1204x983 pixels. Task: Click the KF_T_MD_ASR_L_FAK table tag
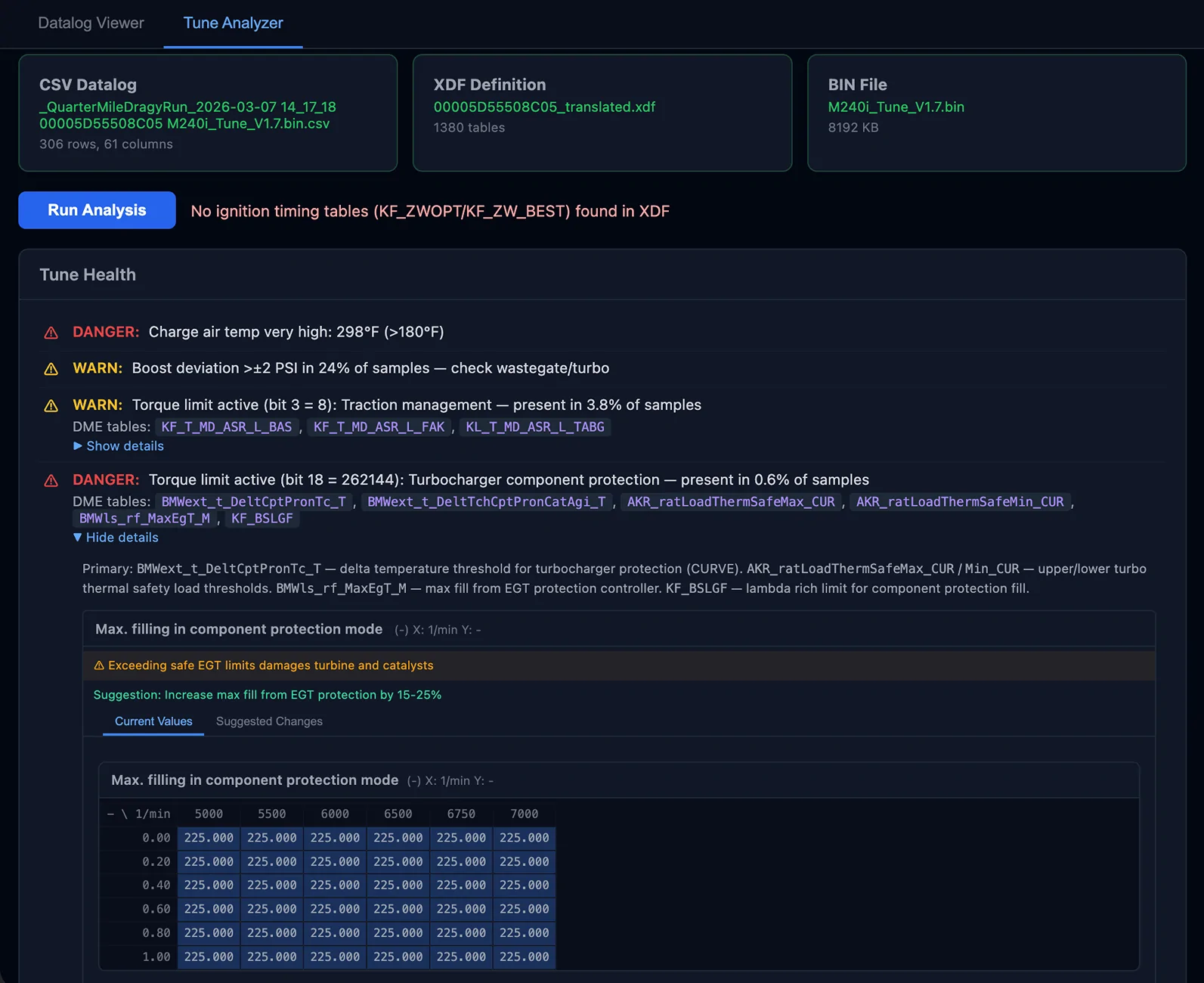coord(379,427)
